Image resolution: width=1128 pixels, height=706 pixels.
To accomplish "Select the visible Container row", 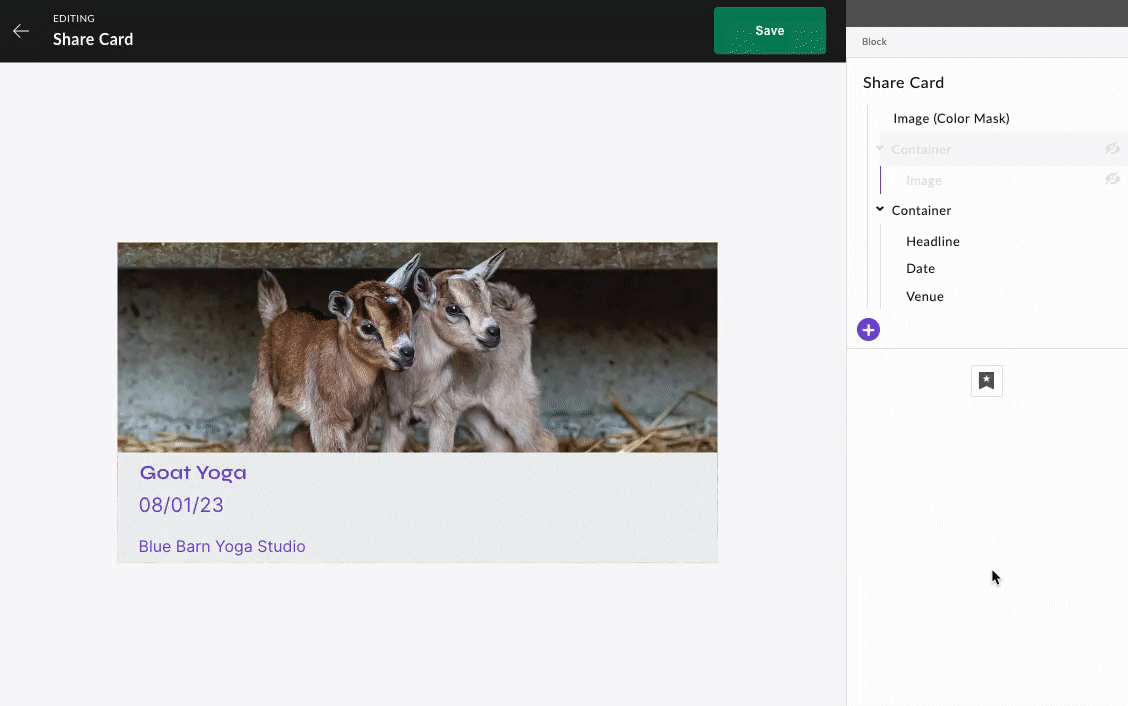I will coord(921,210).
